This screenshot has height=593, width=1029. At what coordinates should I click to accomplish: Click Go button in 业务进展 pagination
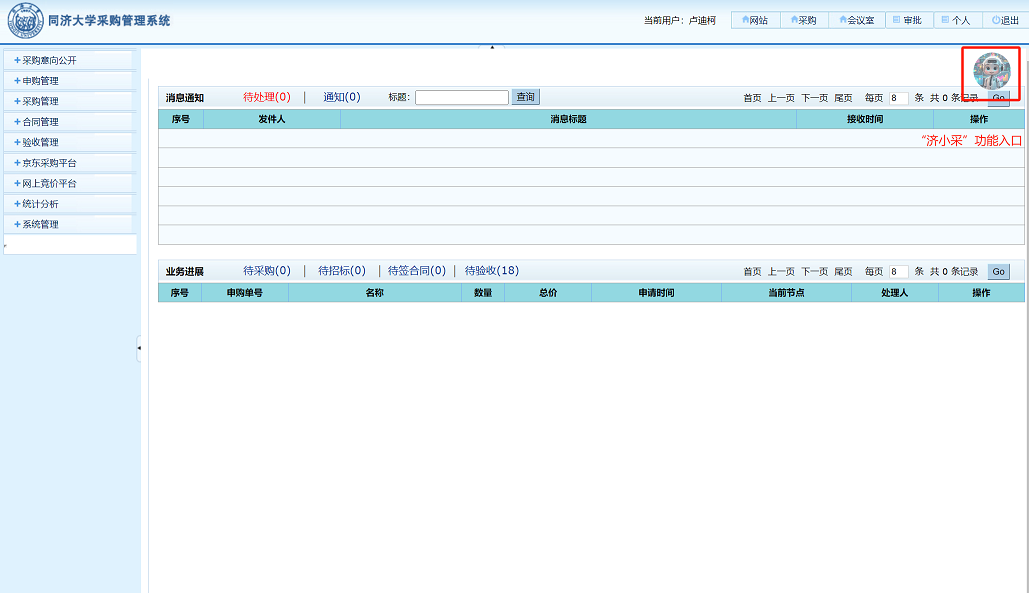(998, 272)
